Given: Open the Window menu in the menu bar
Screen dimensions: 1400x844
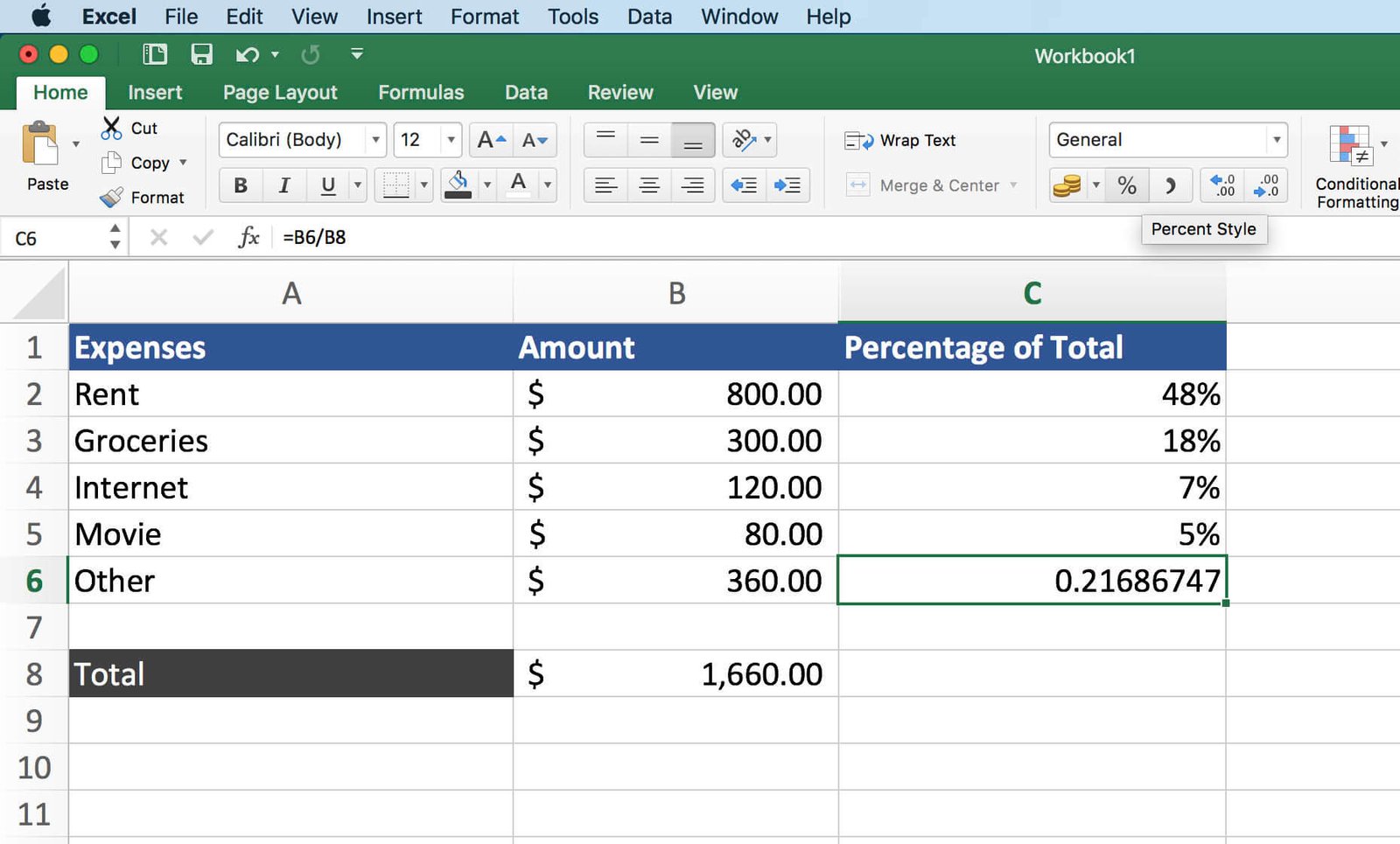Looking at the screenshot, I should (738, 16).
